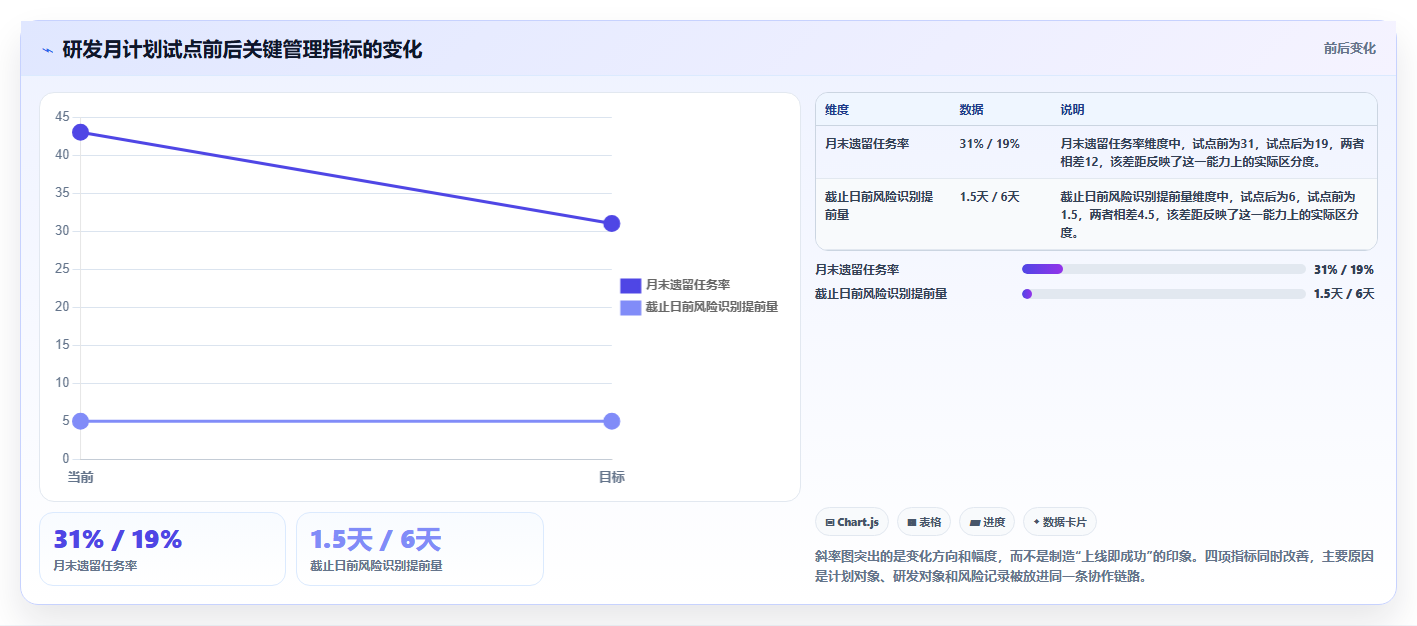The height and width of the screenshot is (626, 1417).
Task: Click the 45 y-axis tick label
Action: (62, 117)
